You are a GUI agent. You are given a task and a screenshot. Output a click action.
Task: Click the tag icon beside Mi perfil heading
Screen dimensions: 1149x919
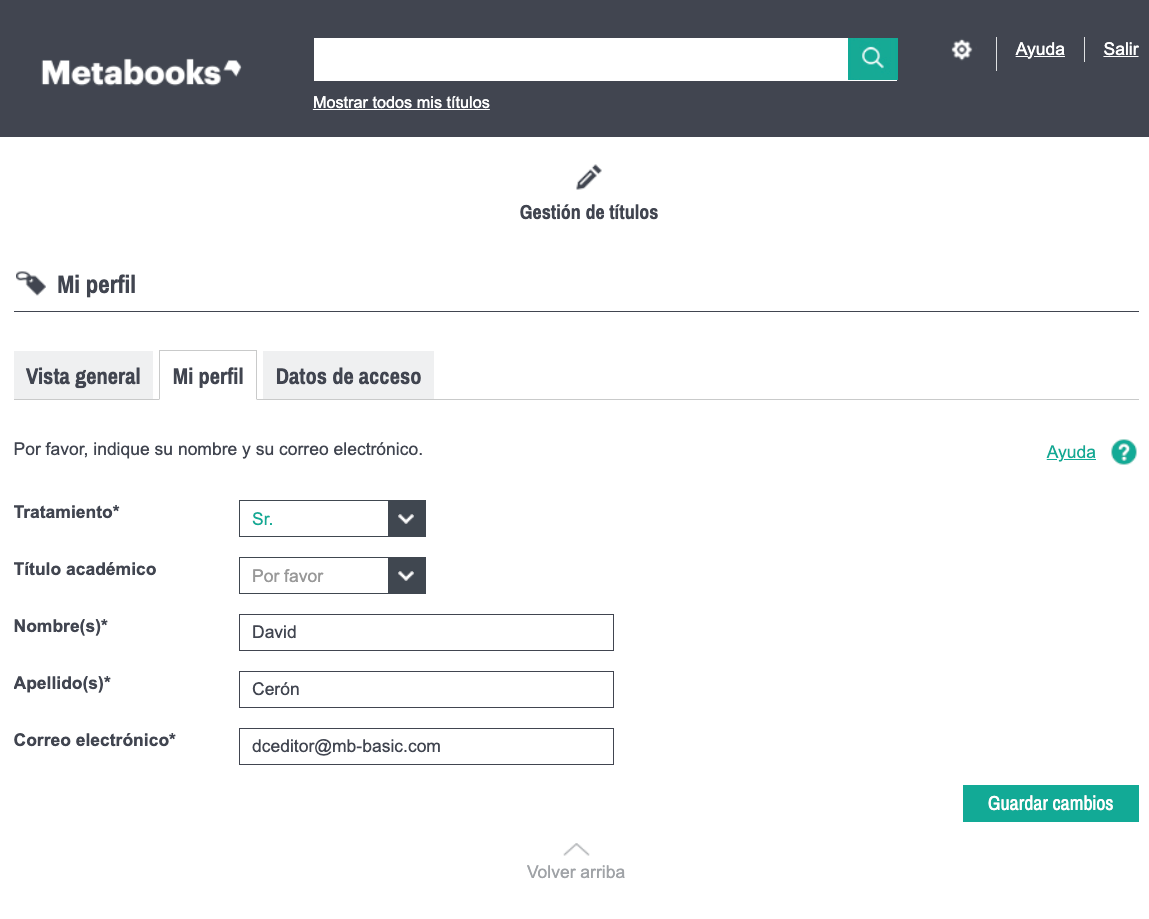[31, 284]
